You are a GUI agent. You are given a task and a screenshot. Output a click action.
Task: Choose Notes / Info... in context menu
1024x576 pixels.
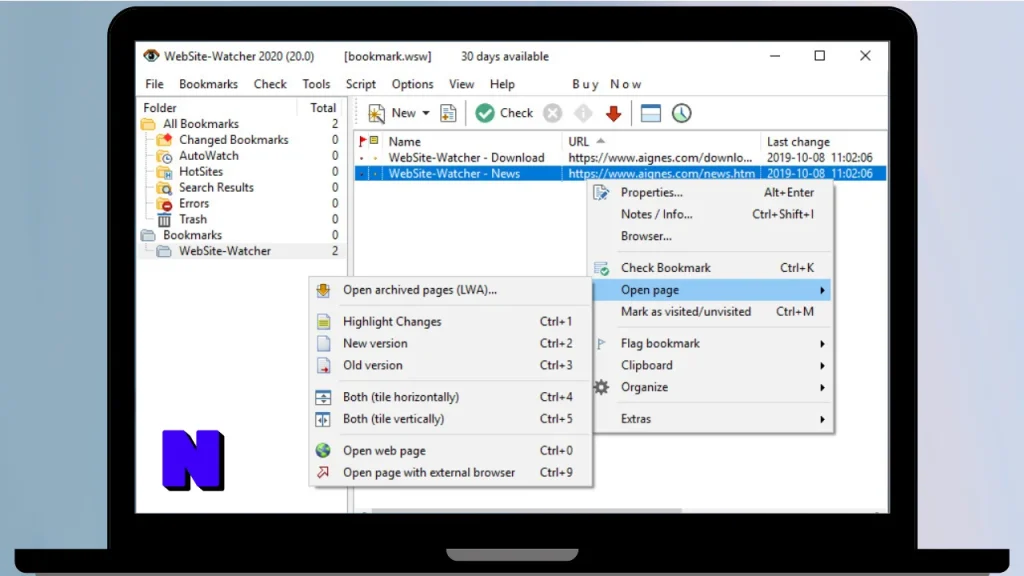(x=656, y=214)
